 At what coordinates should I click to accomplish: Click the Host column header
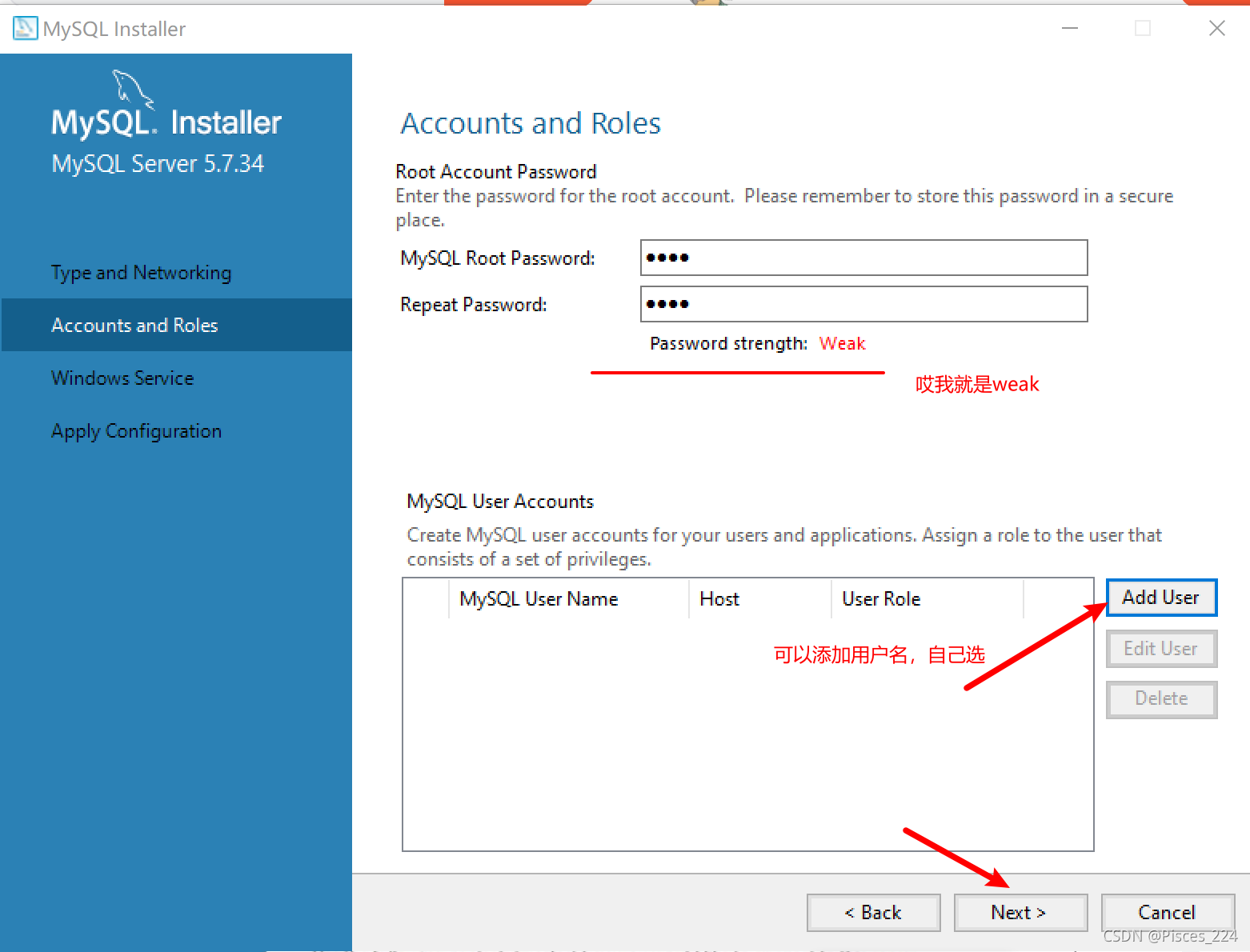760,599
